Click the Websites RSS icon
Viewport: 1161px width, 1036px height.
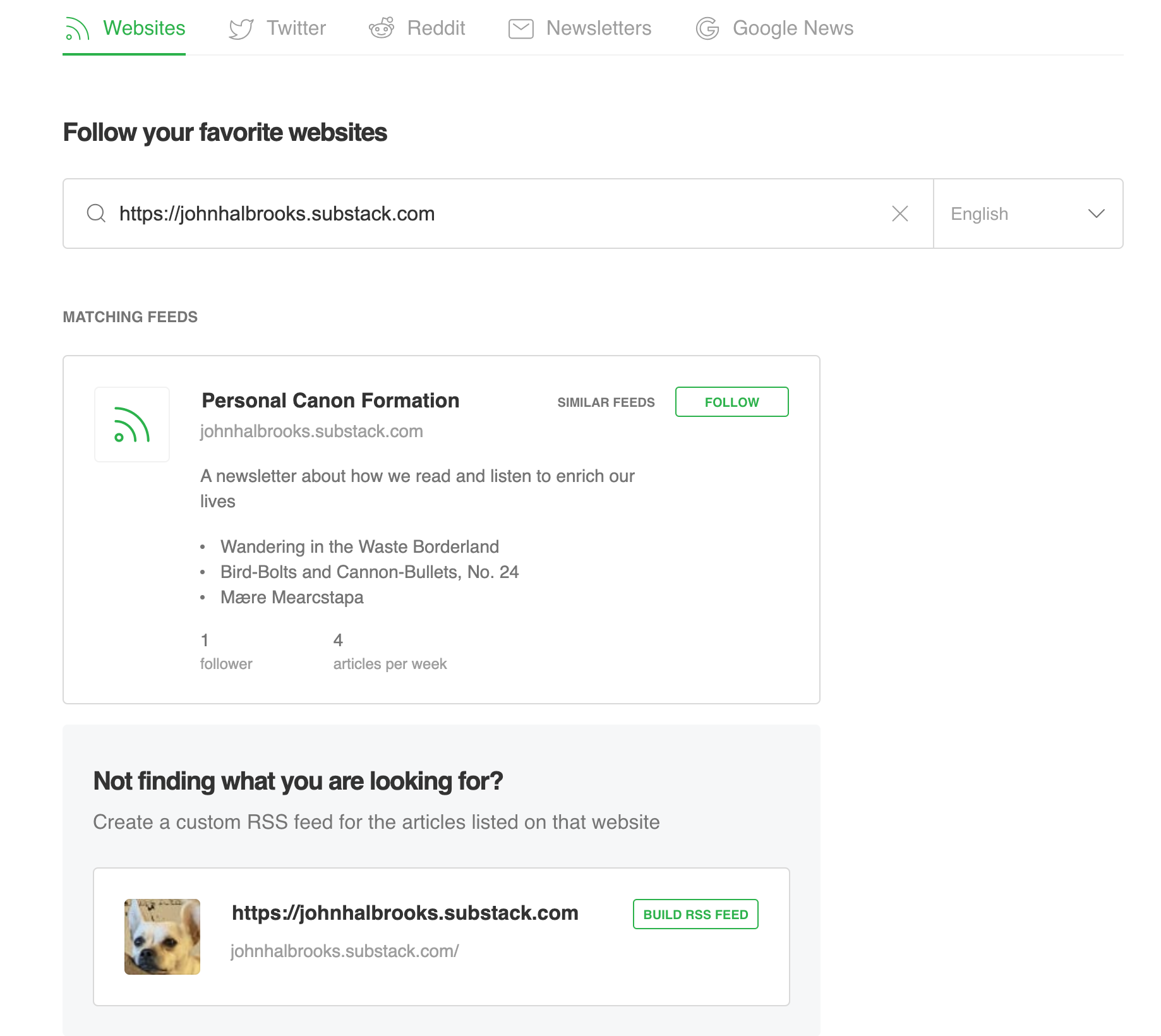[77, 29]
